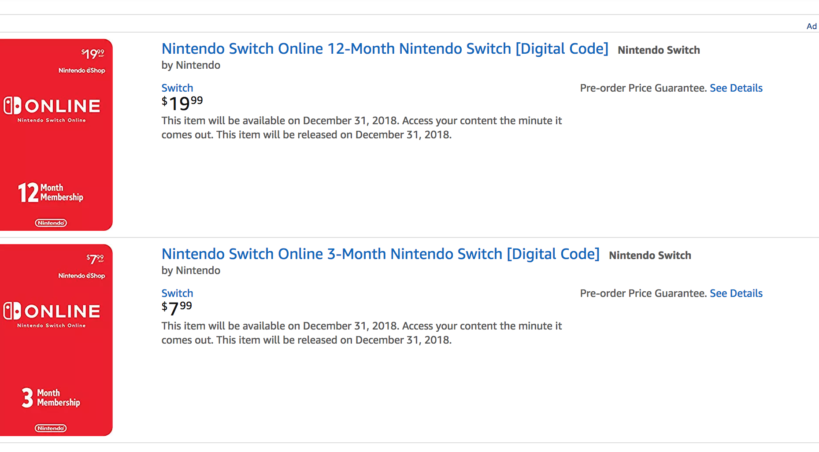Image resolution: width=819 pixels, height=452 pixels.
Task: Click See Details for the 3-Month listing
Action: click(736, 293)
